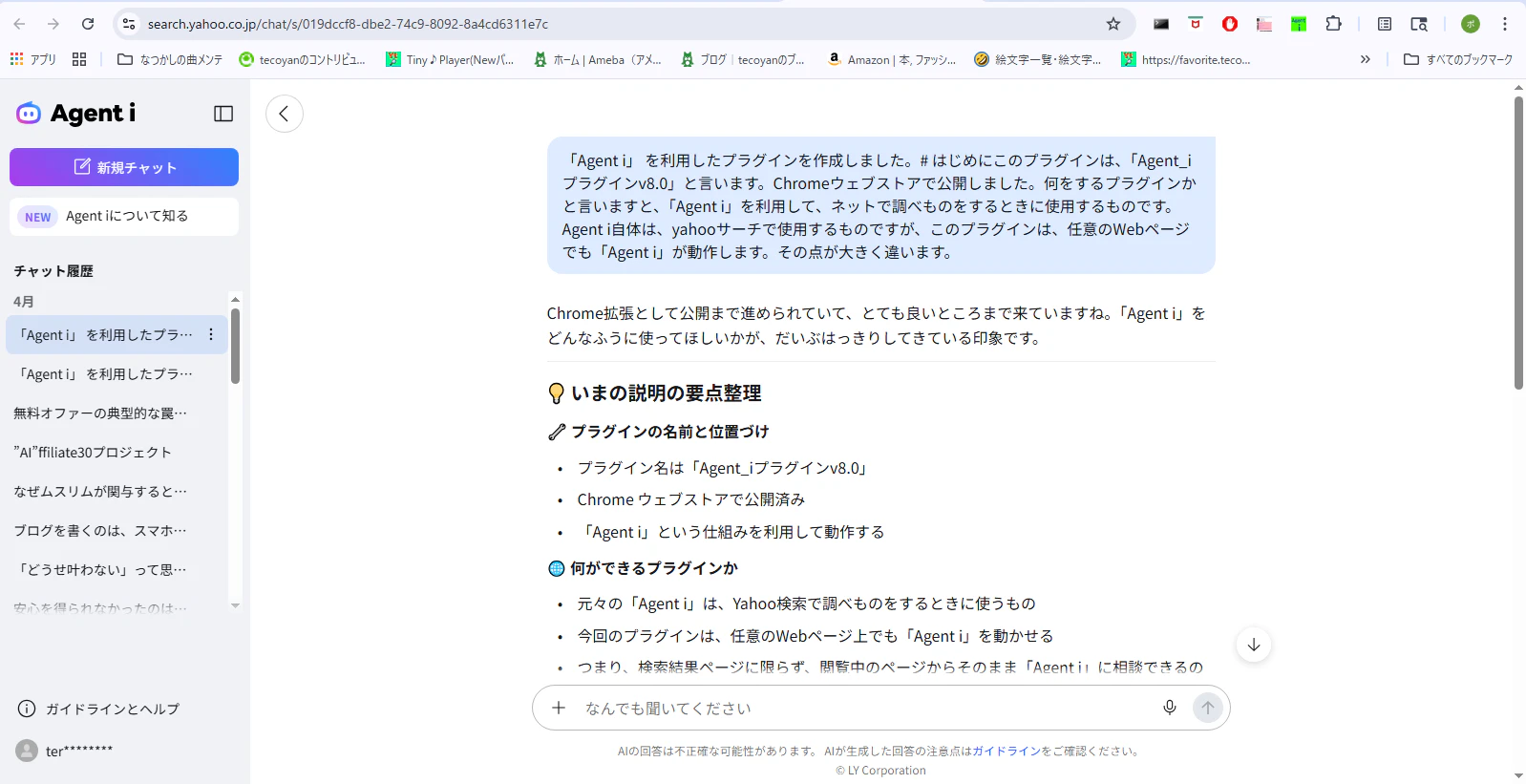Start a new chat with 新規チャット
The image size is (1526, 784).
124,167
